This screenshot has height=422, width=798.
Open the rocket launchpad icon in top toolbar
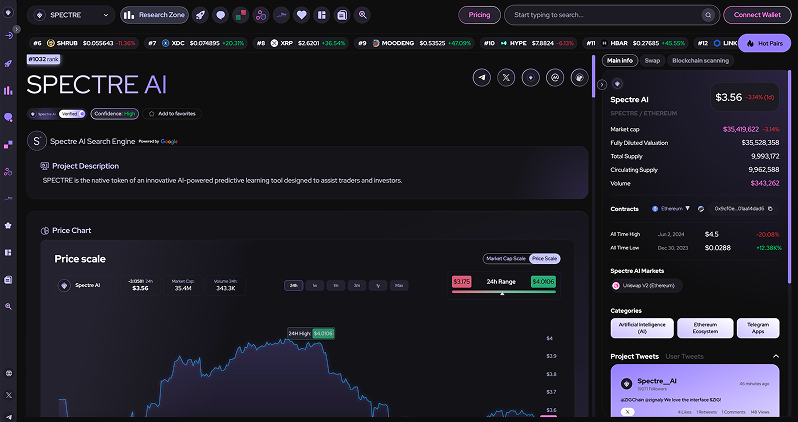pyautogui.click(x=201, y=15)
